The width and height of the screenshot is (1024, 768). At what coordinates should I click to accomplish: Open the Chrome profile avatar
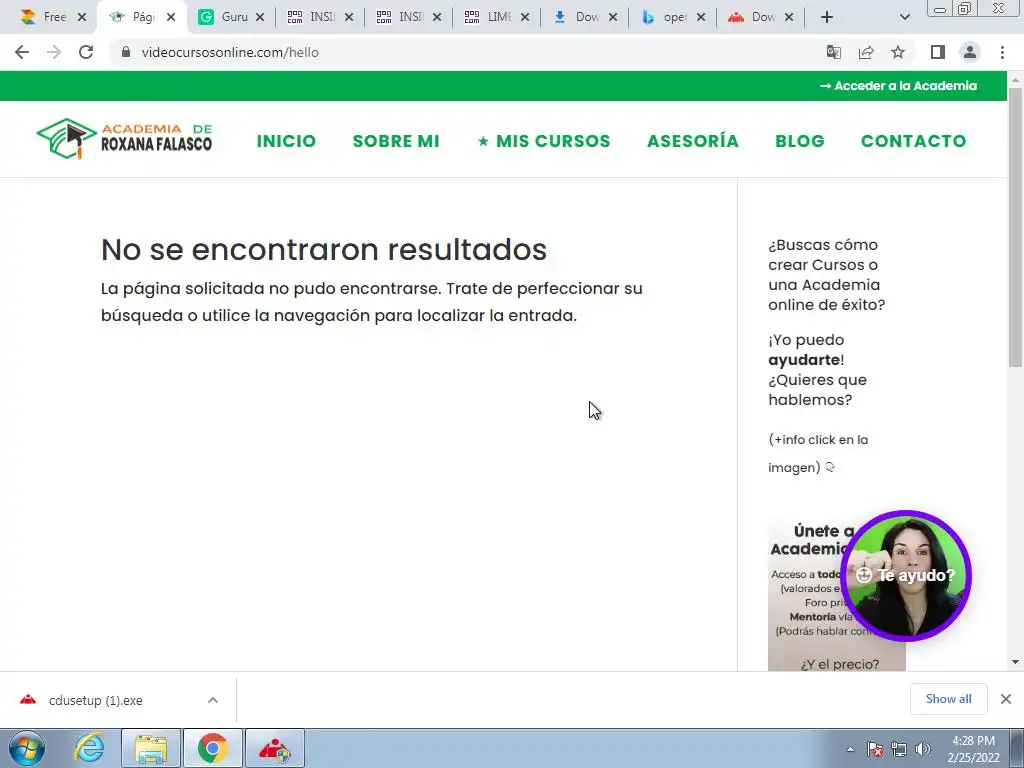pos(970,52)
